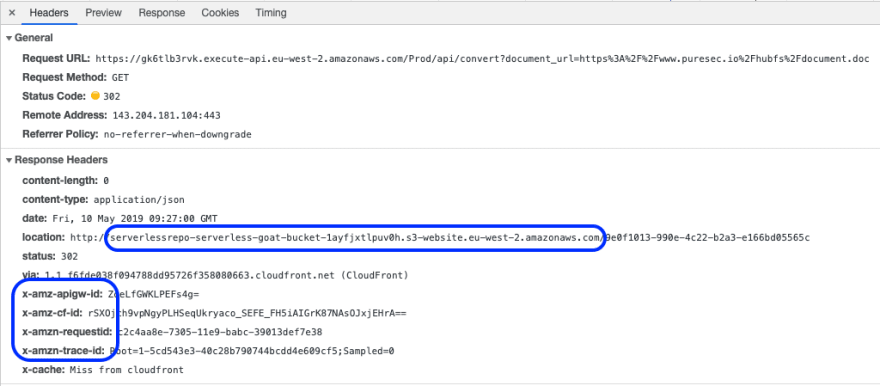Image resolution: width=880 pixels, height=386 pixels.
Task: Click the x-amz-apigw-id header name
Action: (x=63, y=295)
